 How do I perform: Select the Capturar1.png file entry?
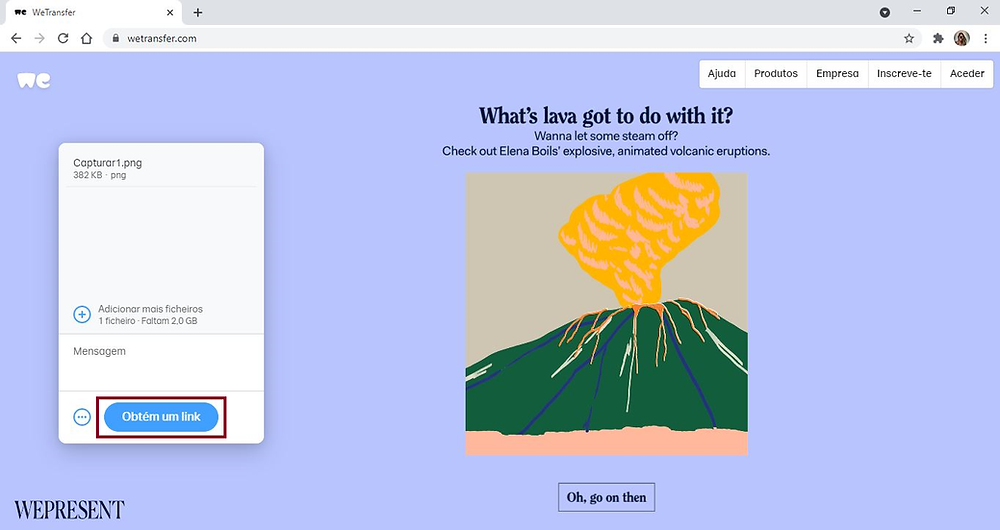click(161, 168)
